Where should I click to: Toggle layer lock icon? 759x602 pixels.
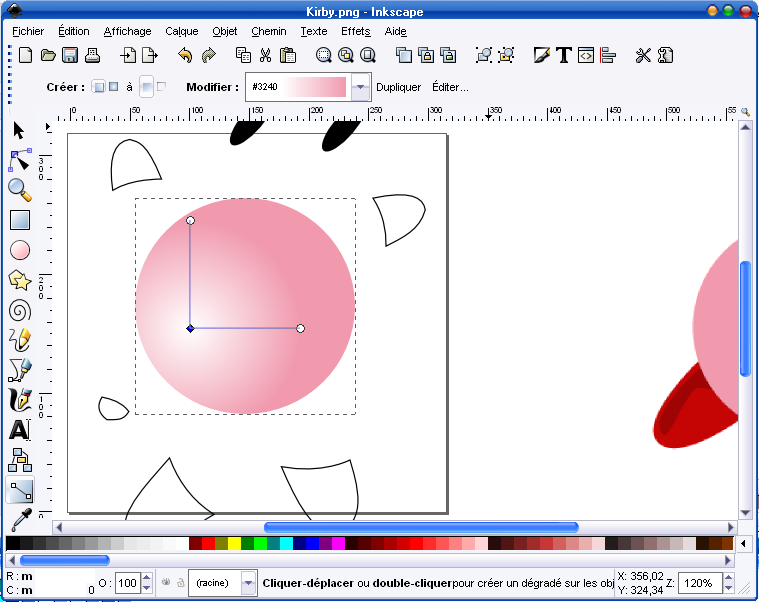point(181,582)
